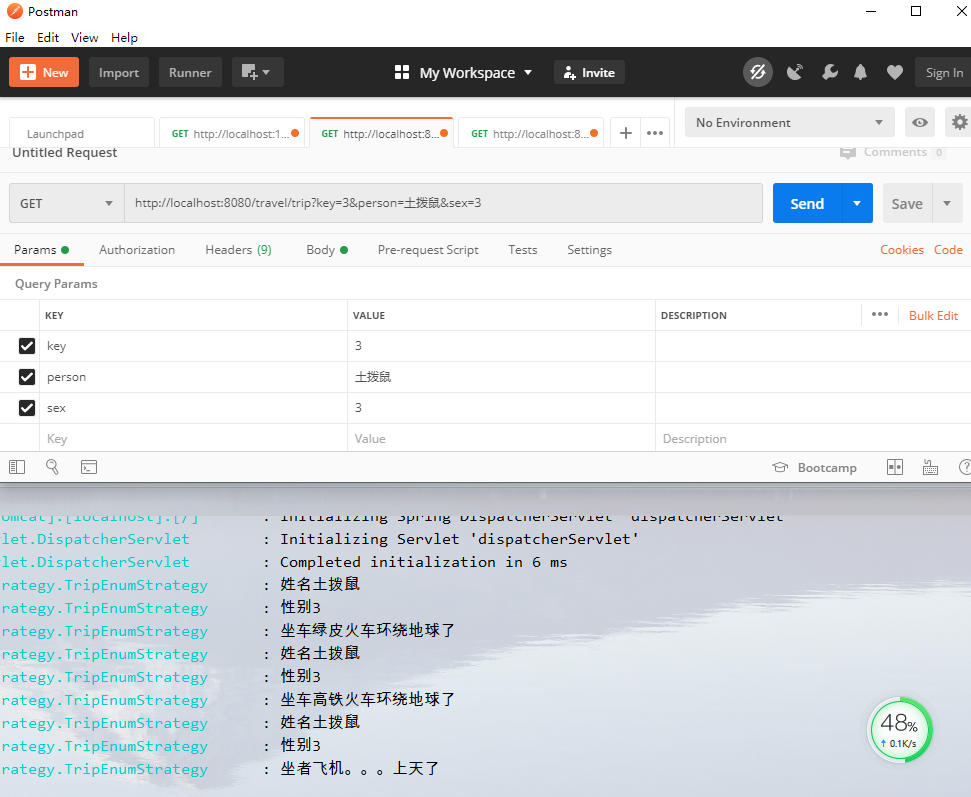The image size is (971, 797).
Task: Toggle the sidebar icon in status bar
Action: tap(17, 467)
